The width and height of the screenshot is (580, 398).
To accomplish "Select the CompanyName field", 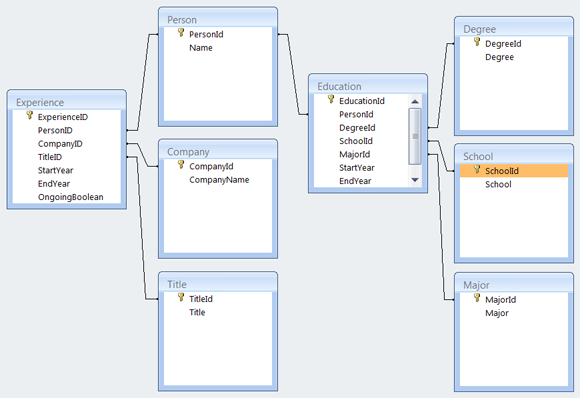I will coord(218,179).
